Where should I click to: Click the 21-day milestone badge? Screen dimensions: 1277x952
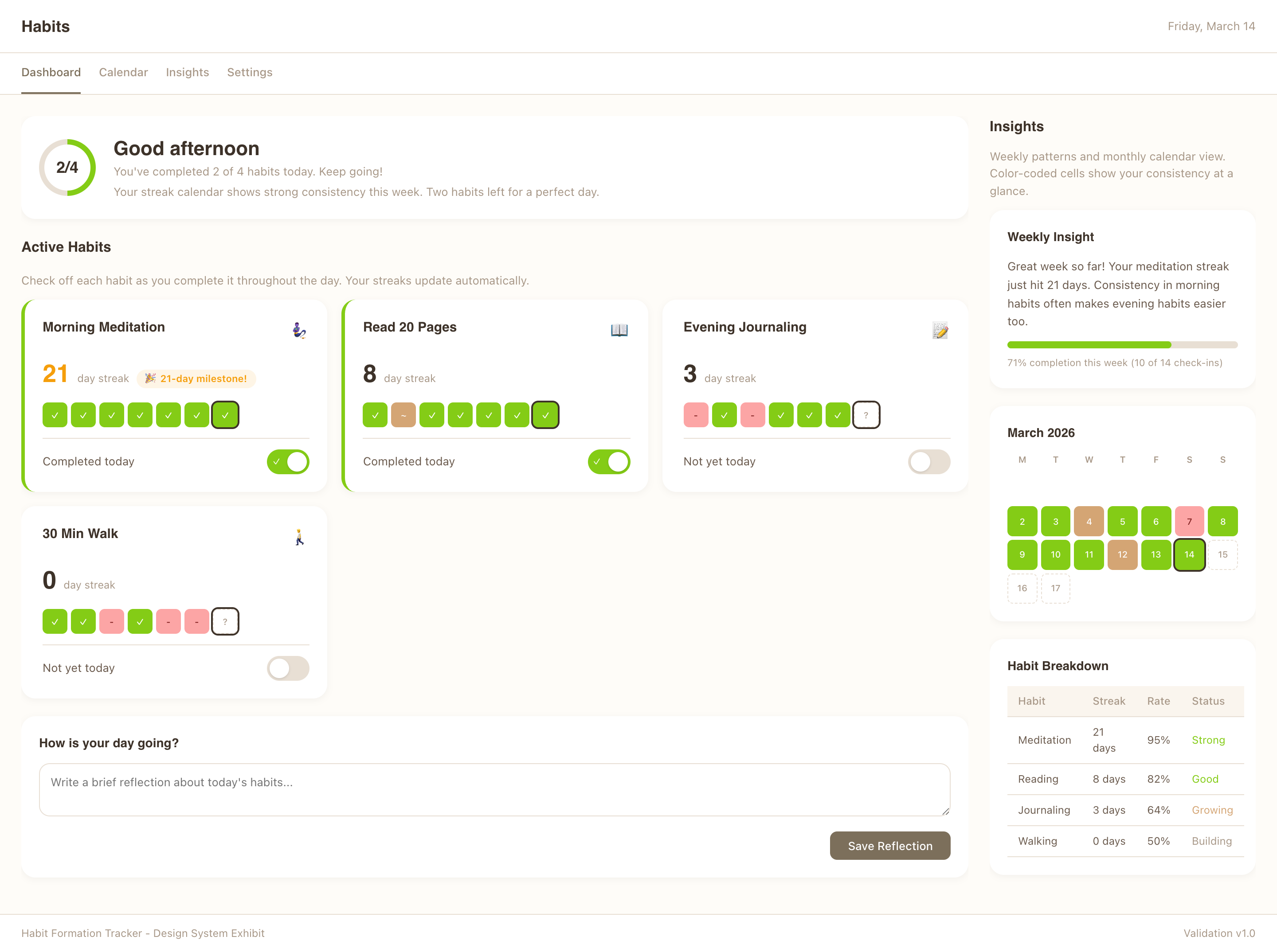click(x=196, y=378)
